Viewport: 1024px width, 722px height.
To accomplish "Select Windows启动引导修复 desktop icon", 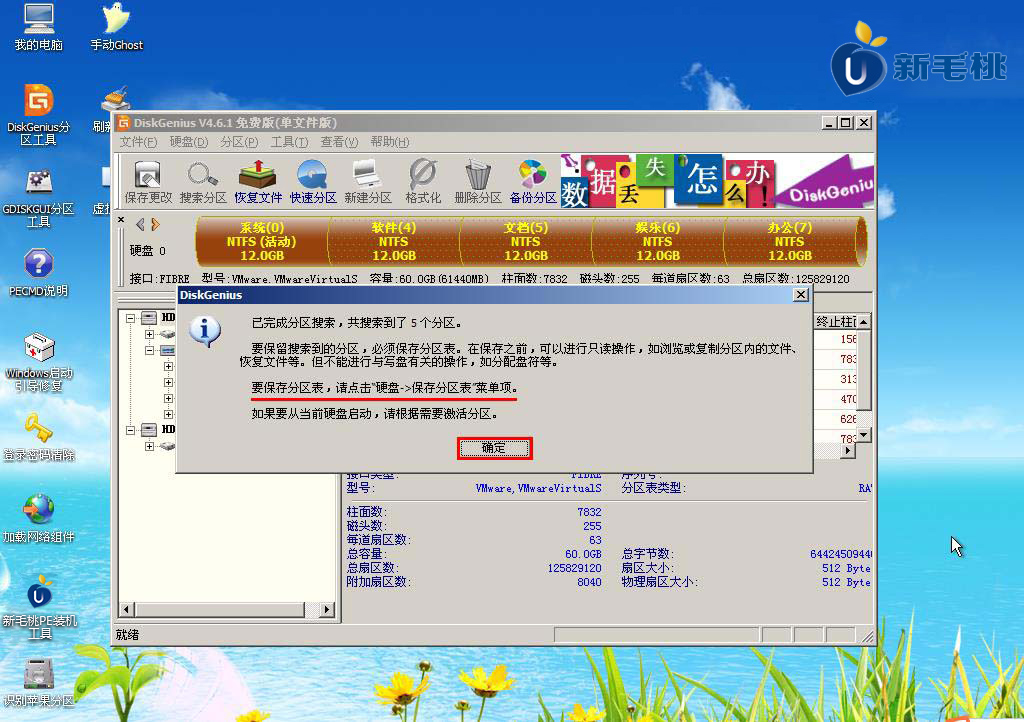I will [39, 362].
